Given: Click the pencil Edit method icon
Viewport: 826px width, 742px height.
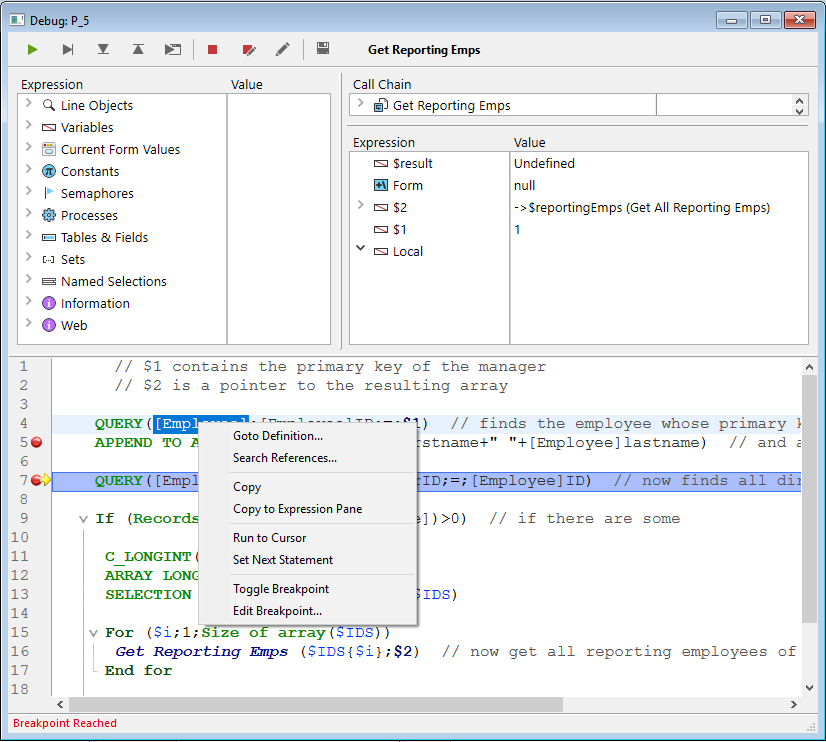Looking at the screenshot, I should click(x=283, y=50).
